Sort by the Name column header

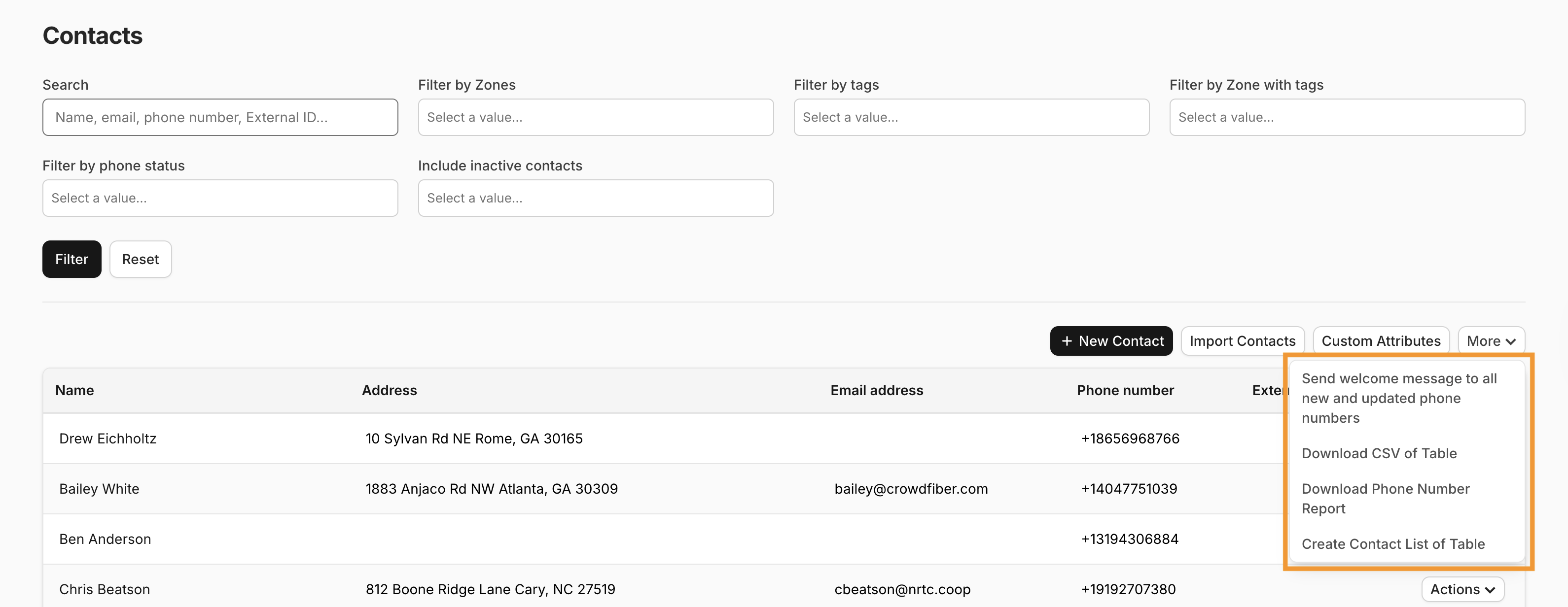pyautogui.click(x=74, y=390)
